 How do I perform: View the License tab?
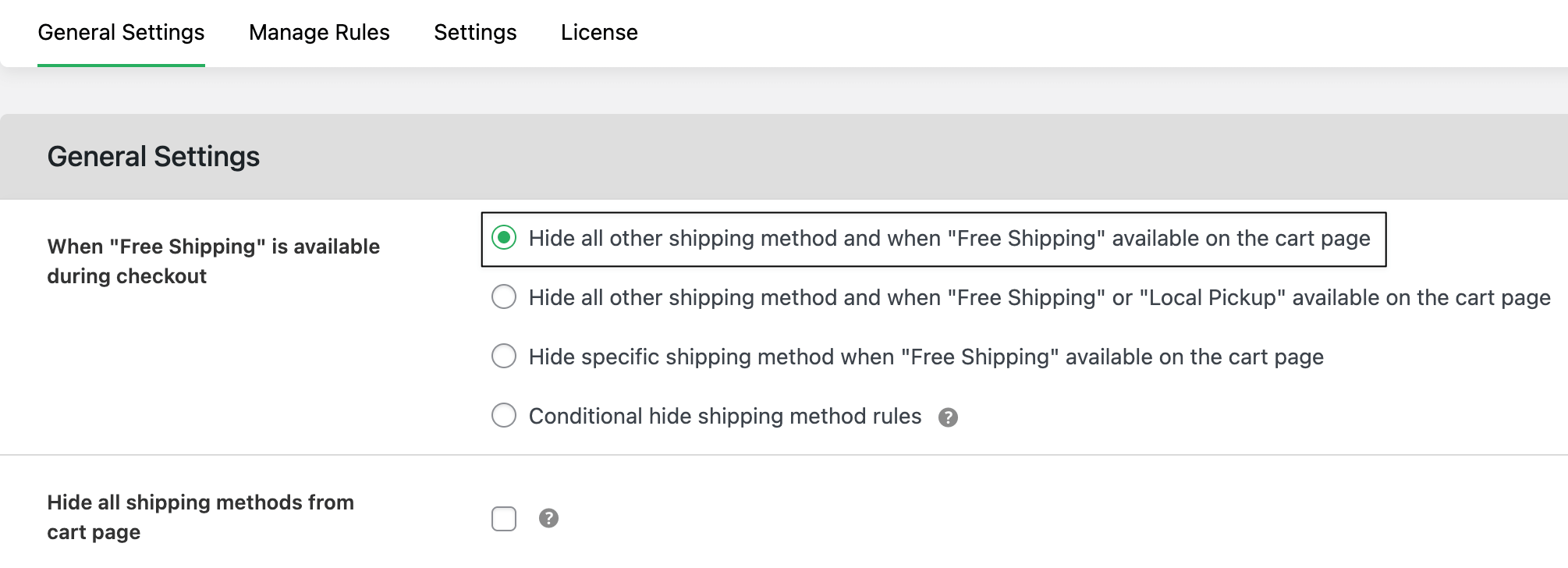coord(598,32)
